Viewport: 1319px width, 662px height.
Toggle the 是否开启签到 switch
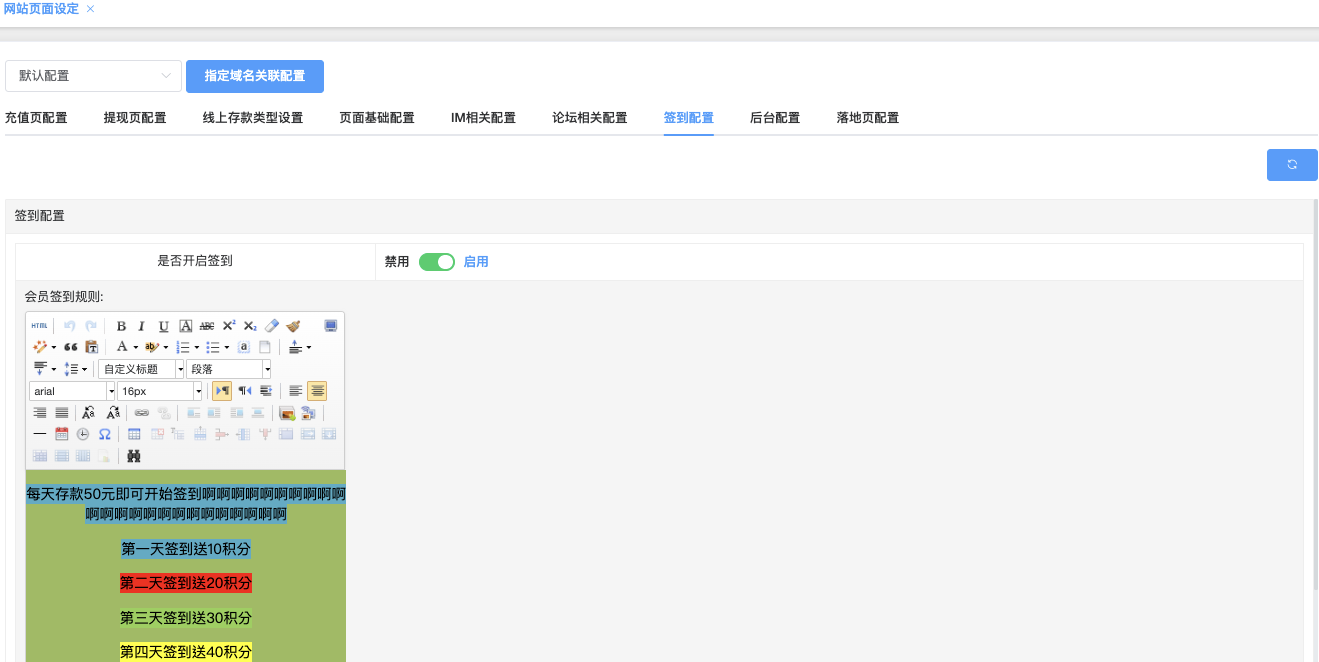437,262
